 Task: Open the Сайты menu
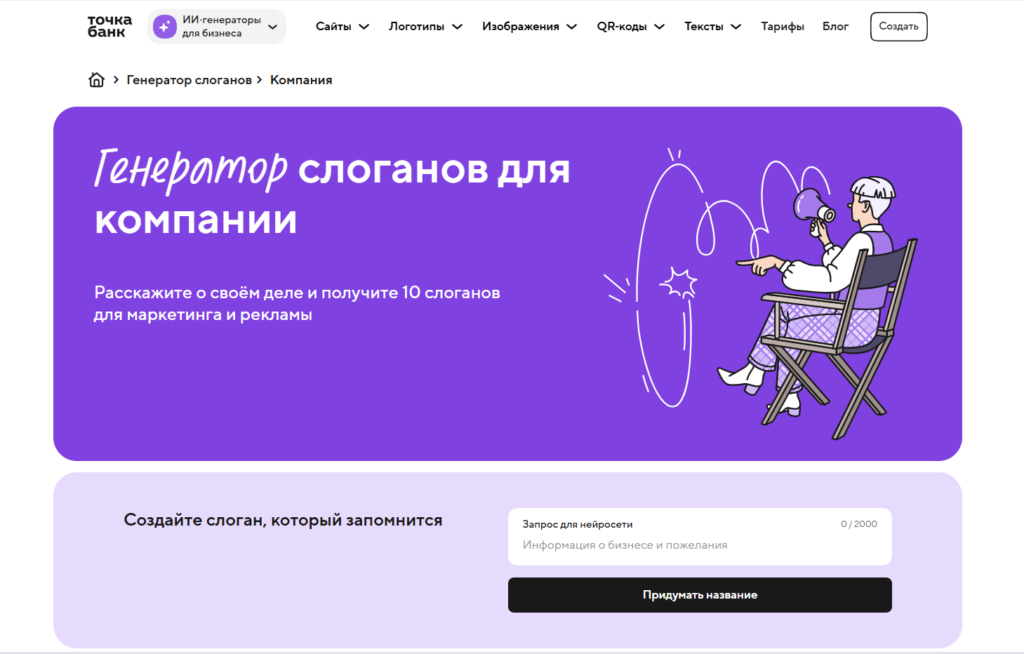point(333,27)
